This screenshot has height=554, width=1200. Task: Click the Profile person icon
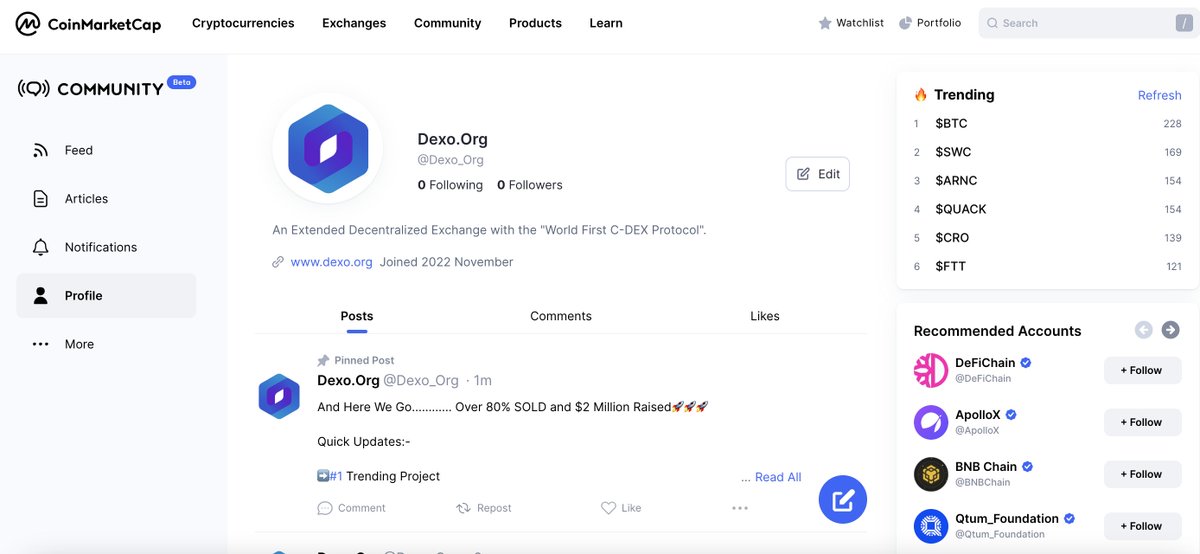[41, 296]
